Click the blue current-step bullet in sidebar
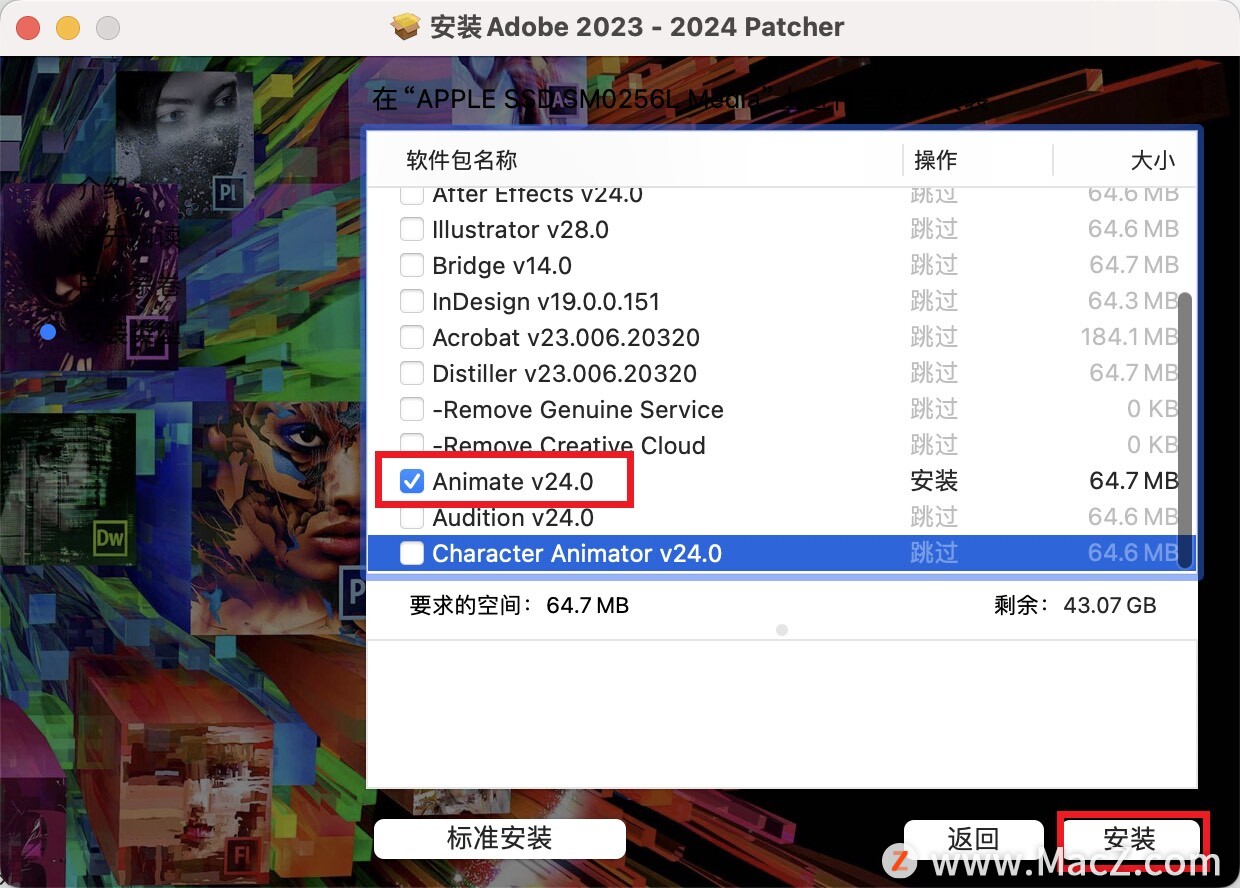 48,332
